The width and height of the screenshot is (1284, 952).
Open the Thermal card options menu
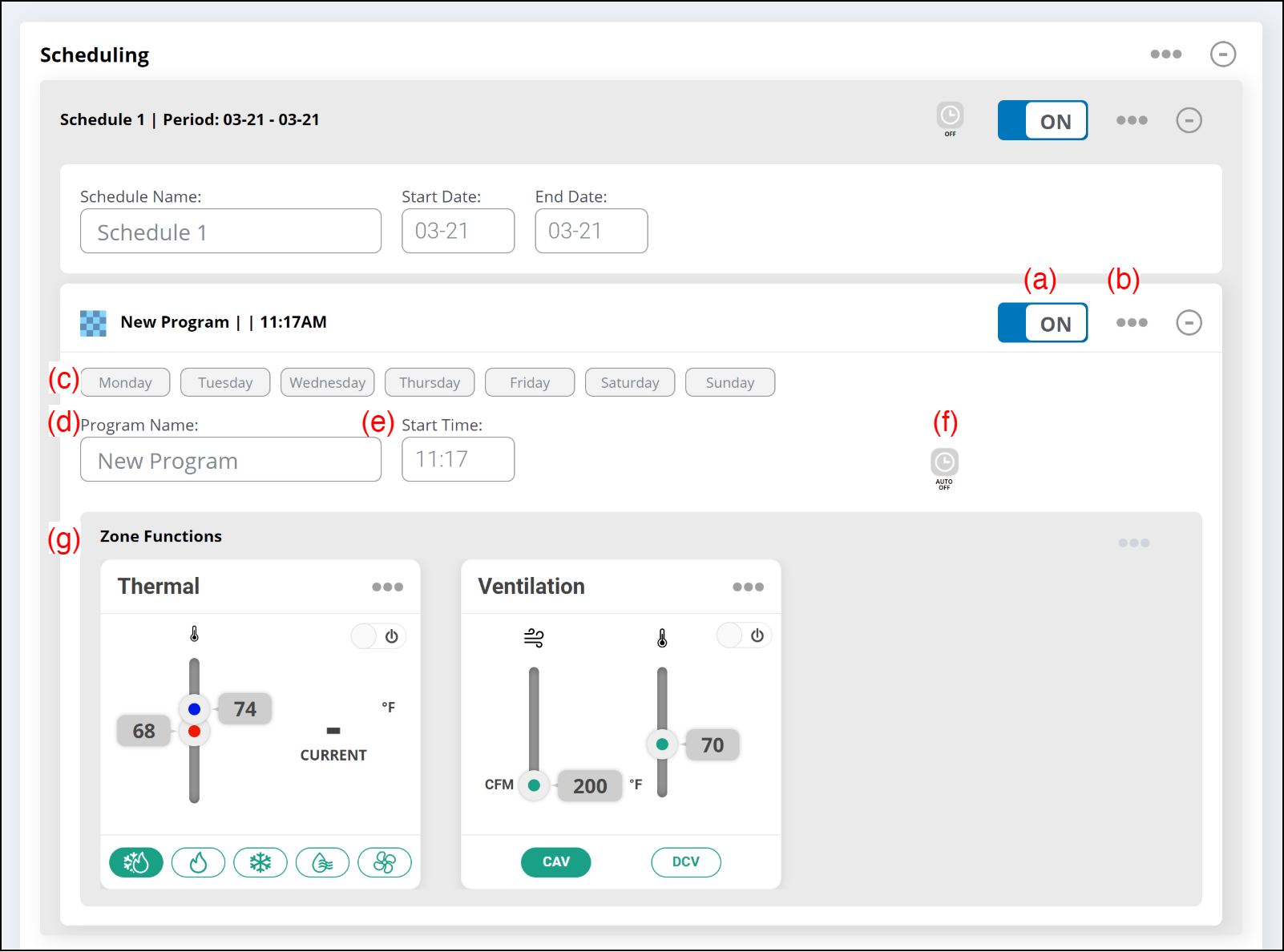[x=387, y=587]
